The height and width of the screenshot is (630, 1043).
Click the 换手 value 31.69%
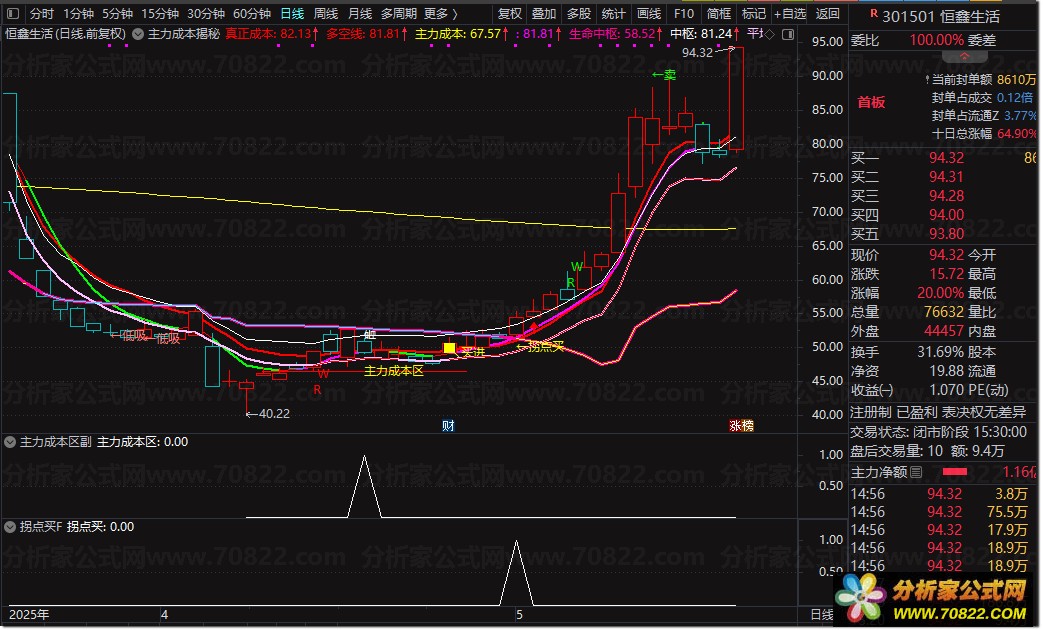click(x=940, y=352)
